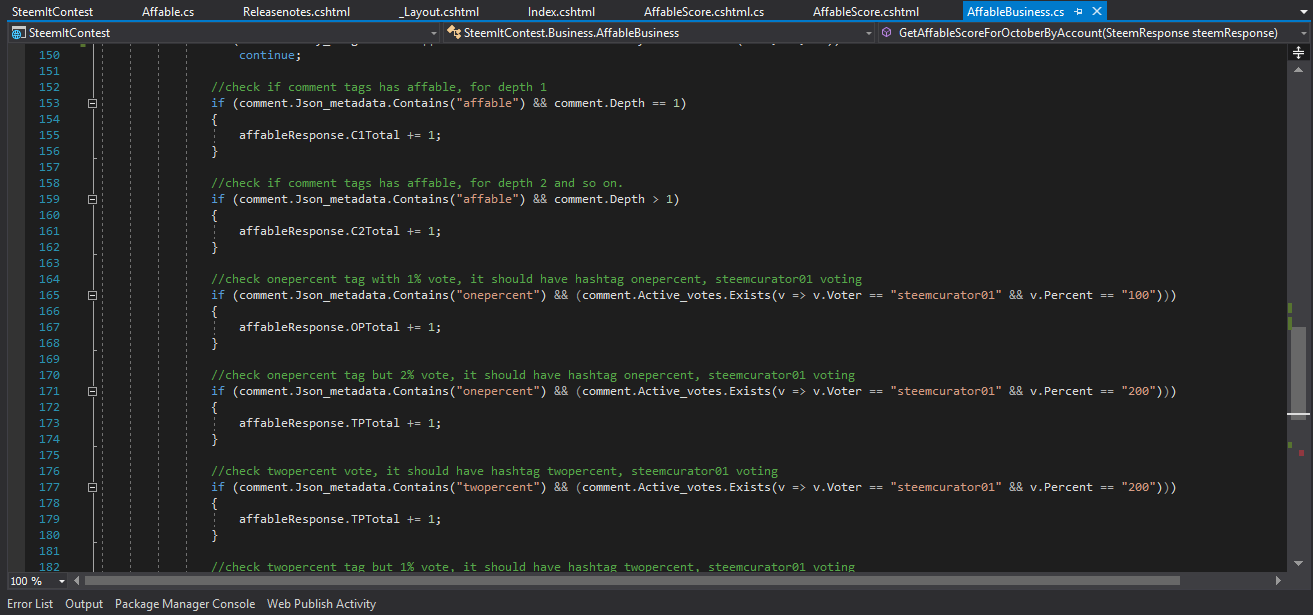Switch to the SteemItContest tab

point(53,12)
